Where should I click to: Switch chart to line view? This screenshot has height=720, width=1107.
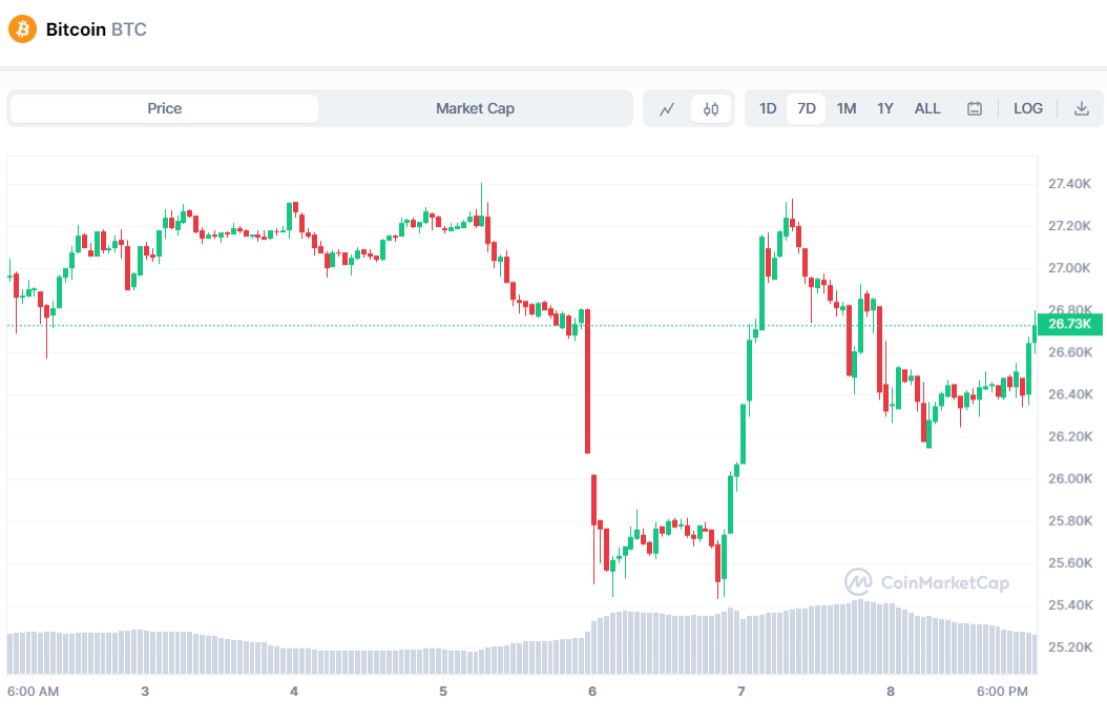coord(667,108)
